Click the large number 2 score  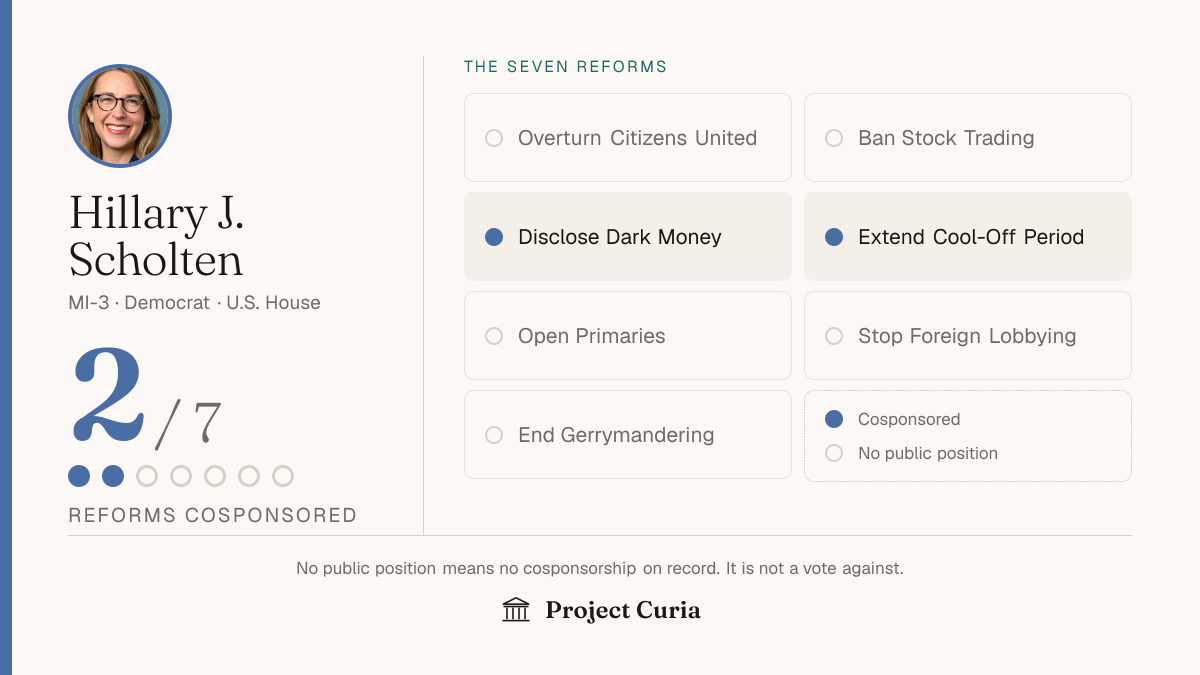tap(109, 397)
